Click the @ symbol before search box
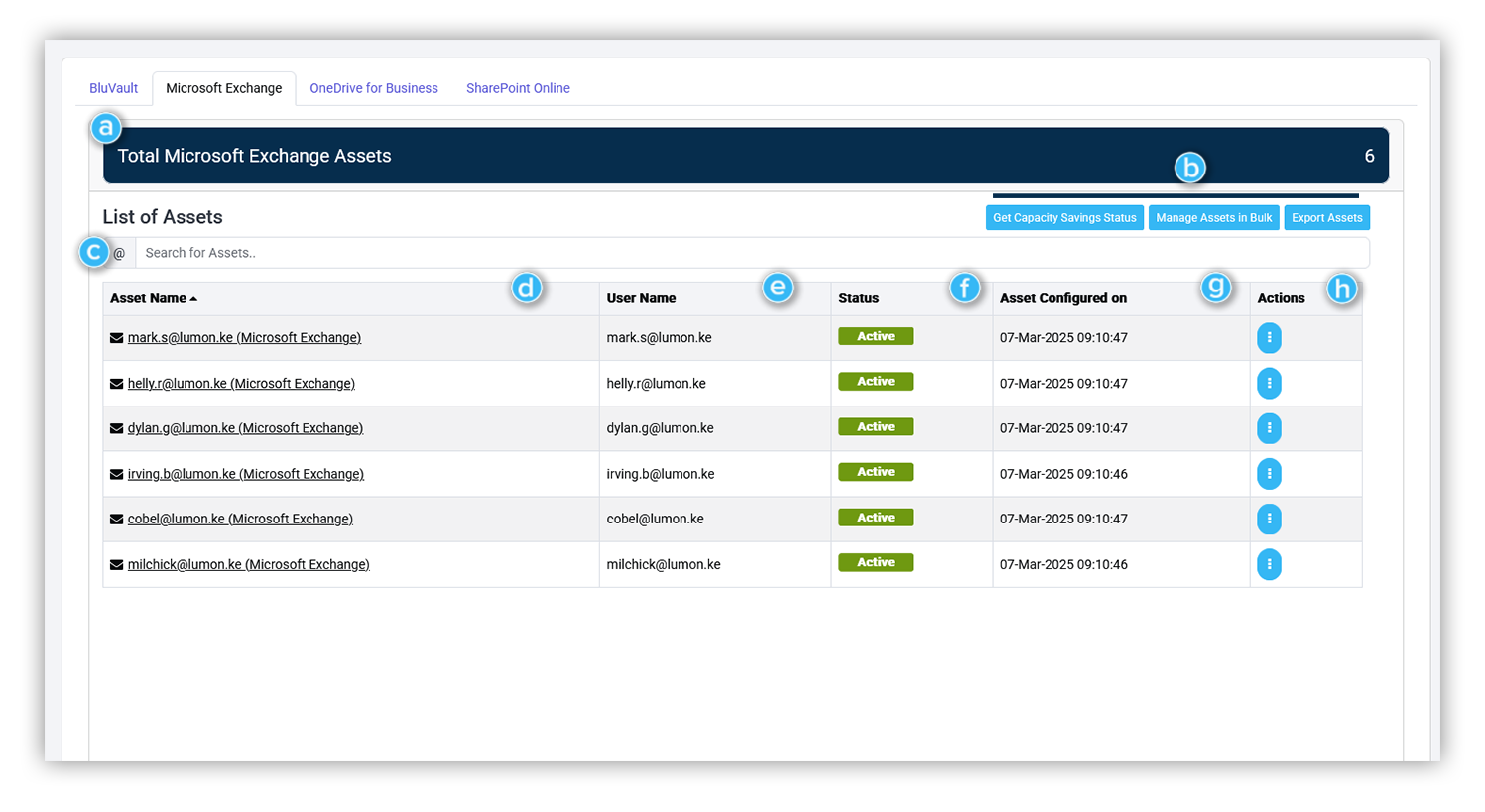 pyautogui.click(x=119, y=253)
